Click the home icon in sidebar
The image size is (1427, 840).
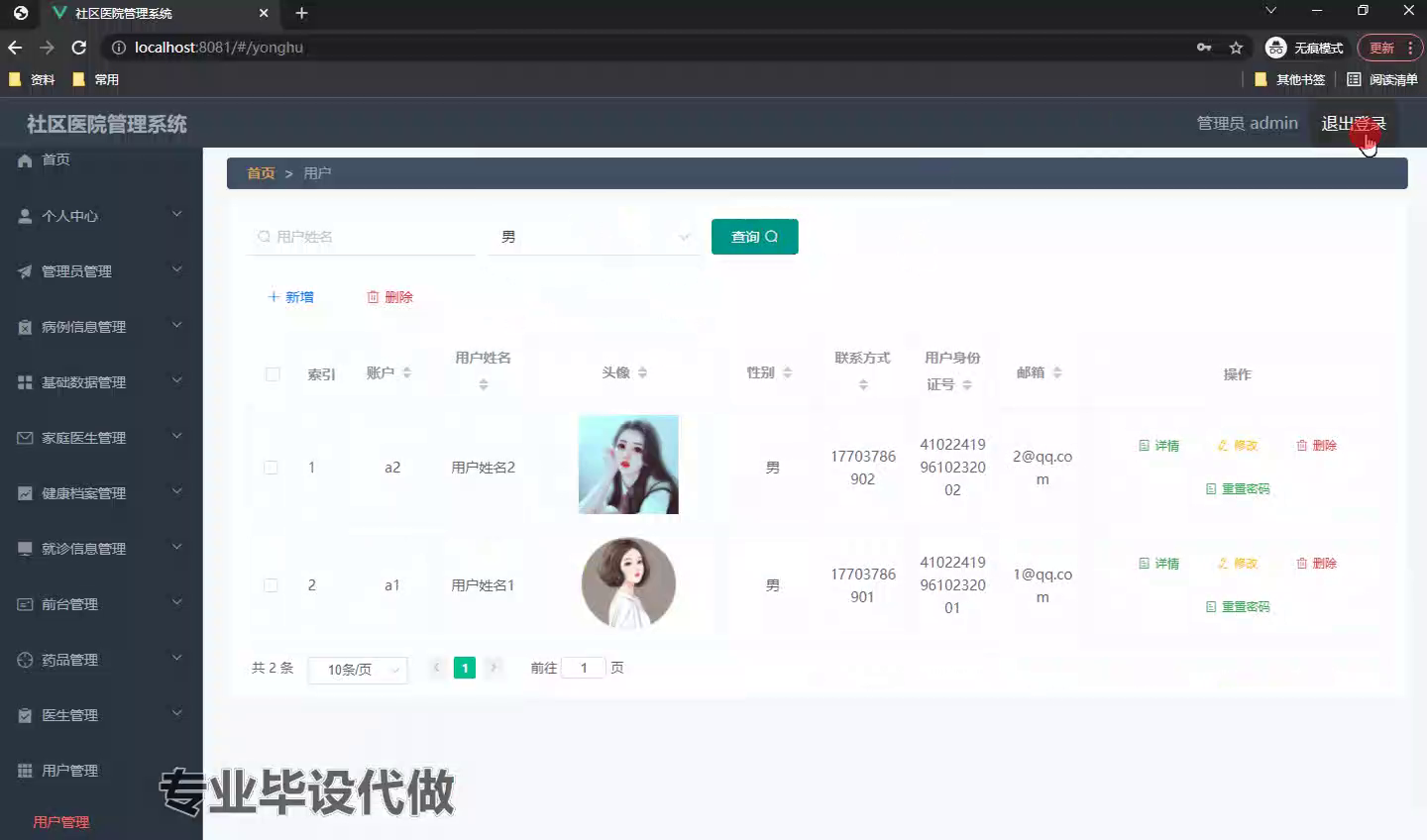pos(25,159)
